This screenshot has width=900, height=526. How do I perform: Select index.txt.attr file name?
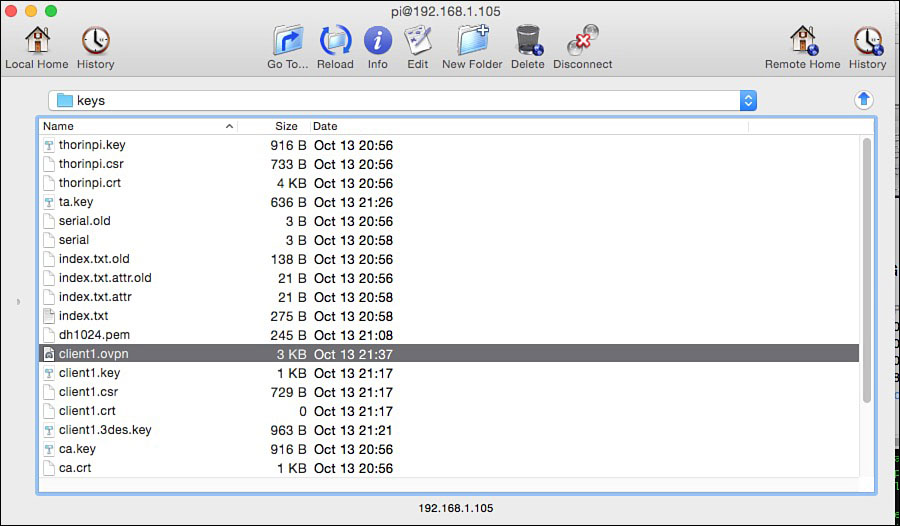coord(95,297)
